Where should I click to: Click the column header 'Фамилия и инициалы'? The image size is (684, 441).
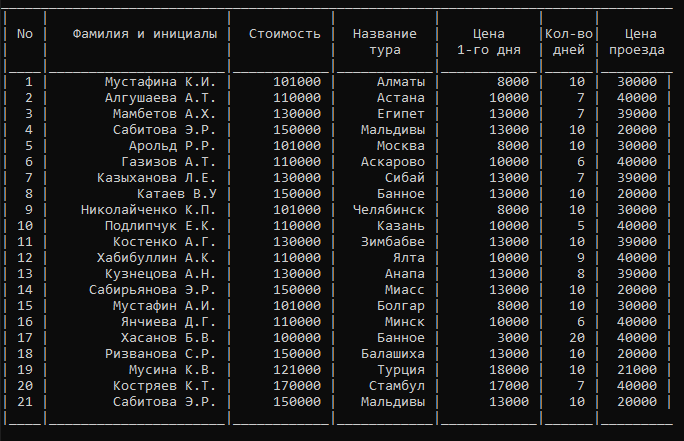click(x=144, y=34)
